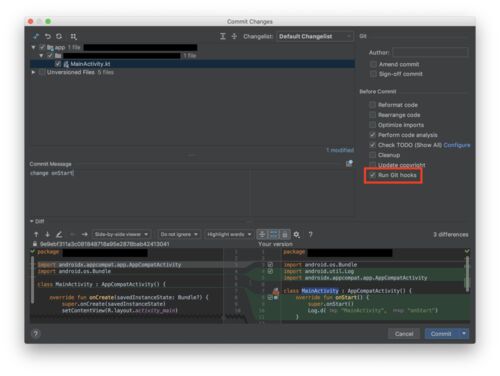
Task: Click the app module folder icon
Action: click(x=50, y=47)
